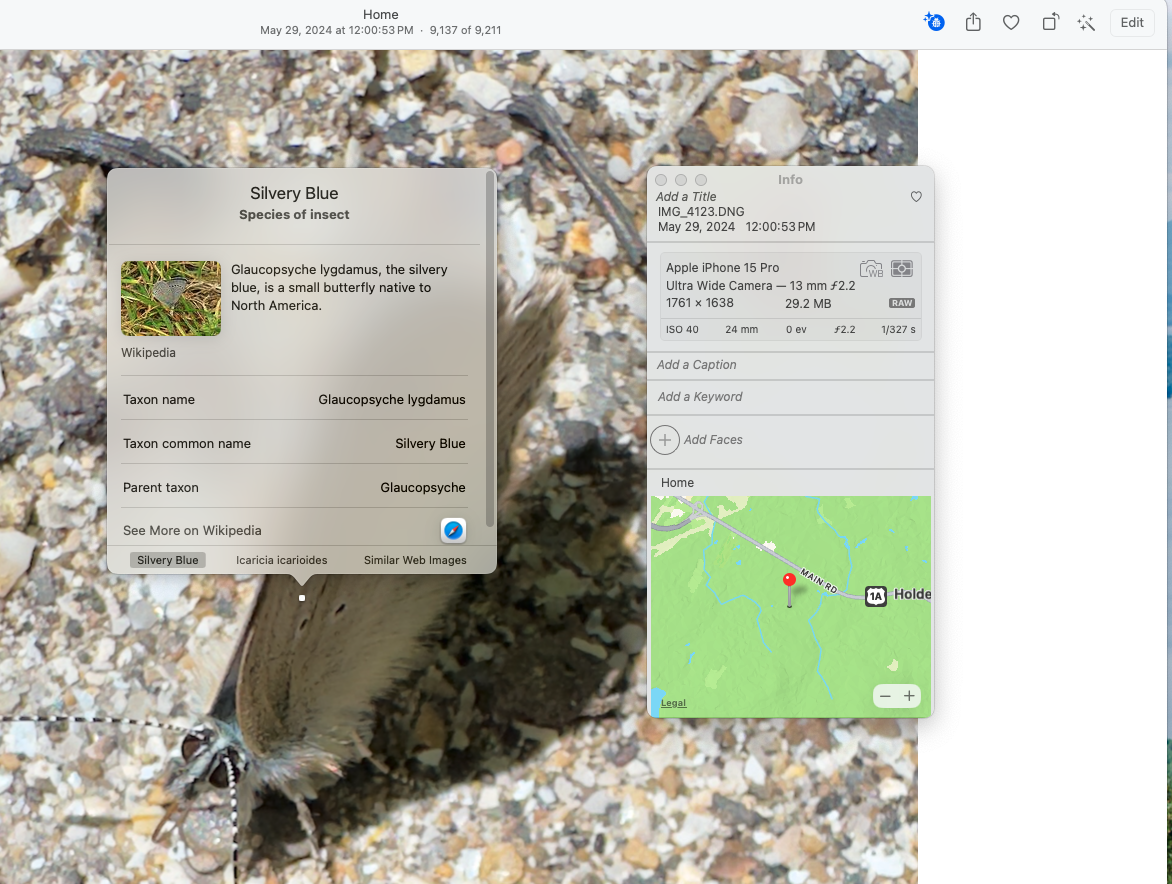
Task: Toggle favorite heart in the Info window
Action: coord(916,197)
